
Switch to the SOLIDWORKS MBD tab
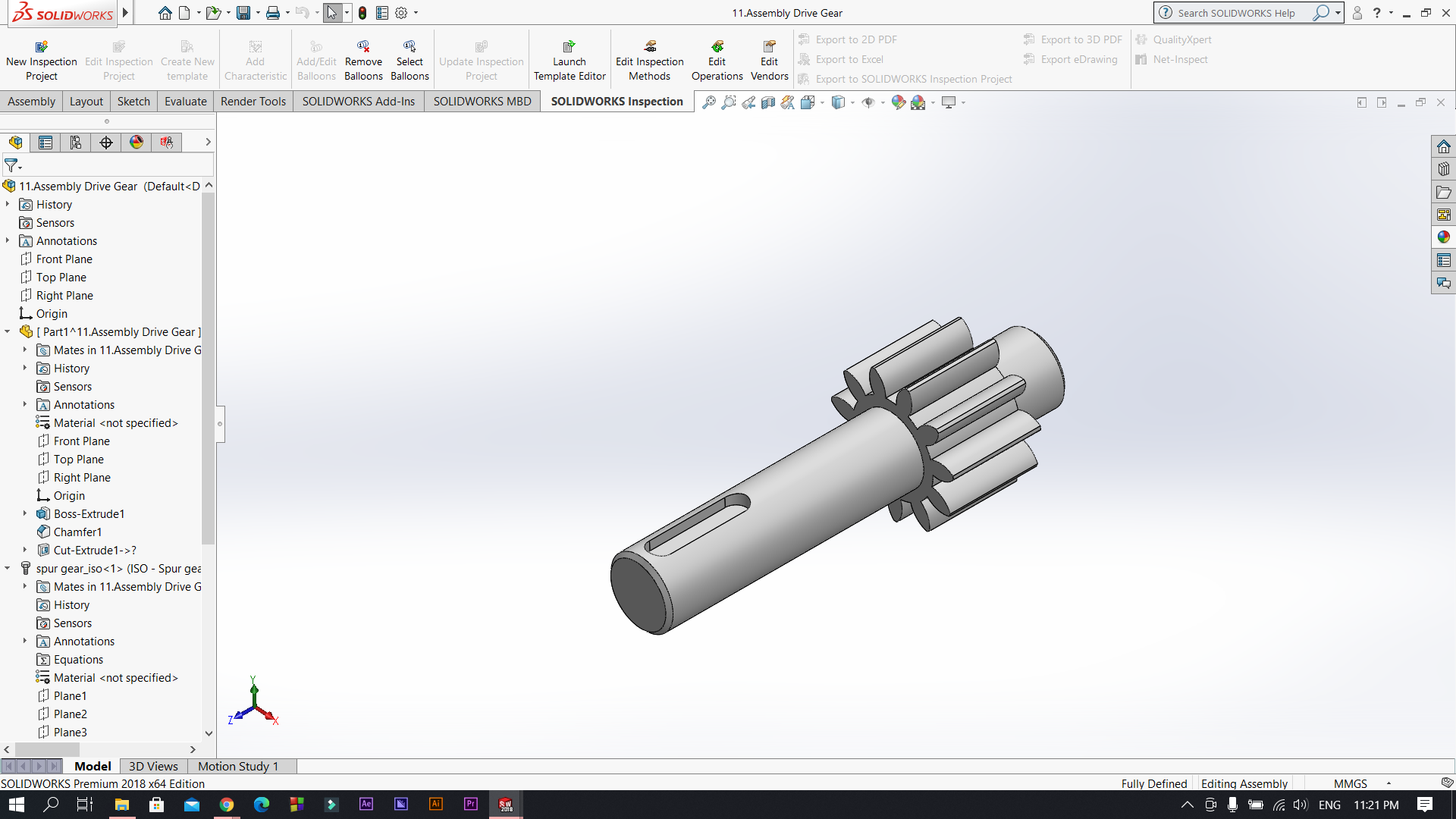482,102
